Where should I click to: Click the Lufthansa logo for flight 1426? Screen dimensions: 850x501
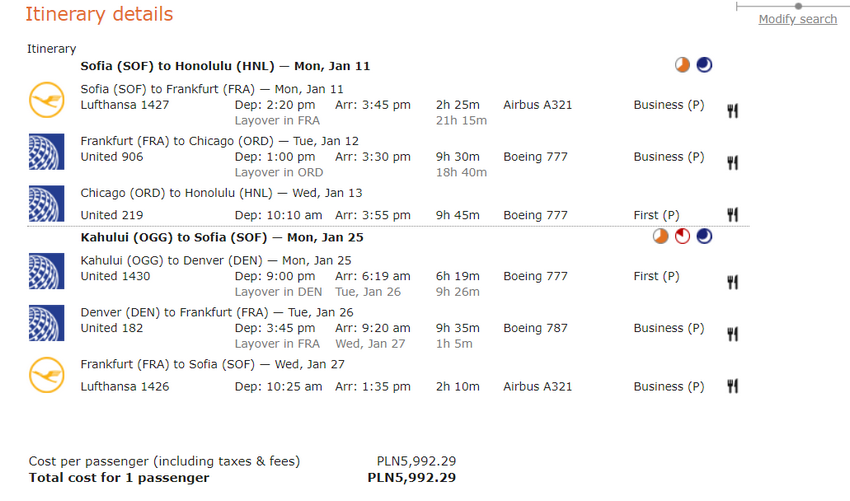pyautogui.click(x=47, y=375)
